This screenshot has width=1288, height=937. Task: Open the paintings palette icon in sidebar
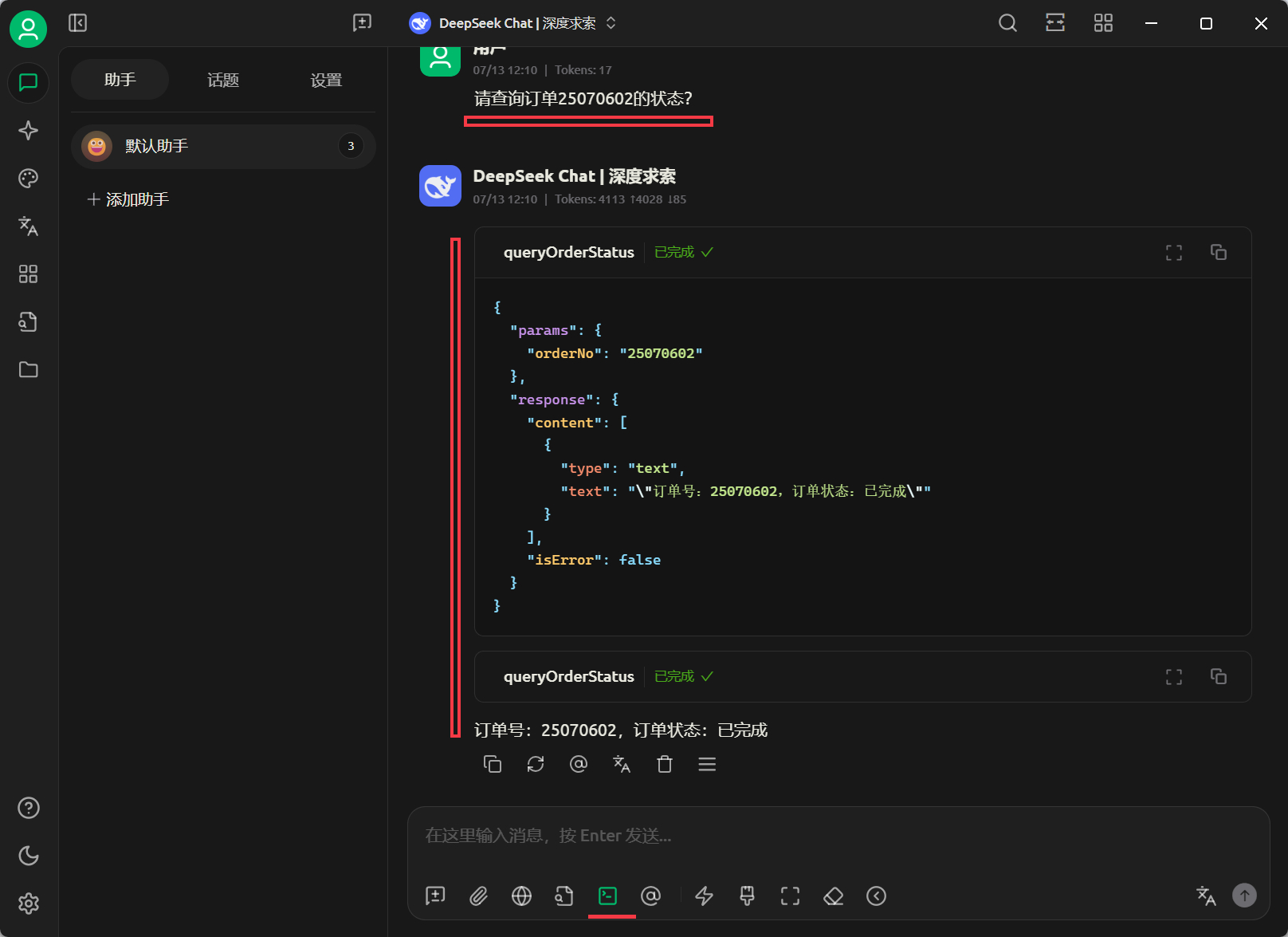28,179
